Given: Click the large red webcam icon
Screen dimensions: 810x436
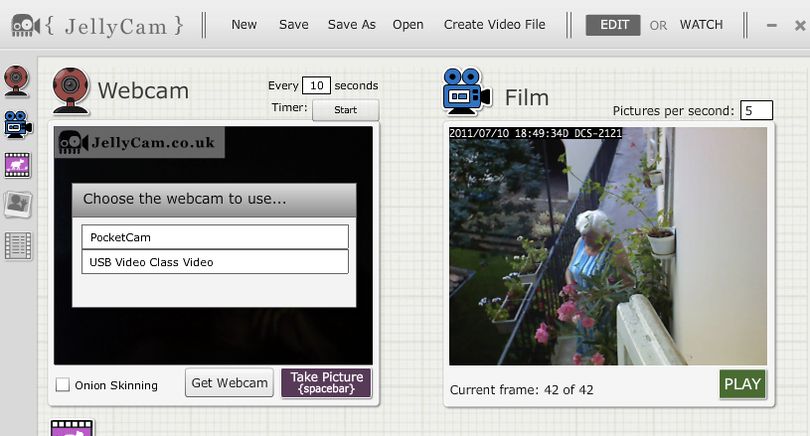Looking at the screenshot, I should (x=71, y=90).
